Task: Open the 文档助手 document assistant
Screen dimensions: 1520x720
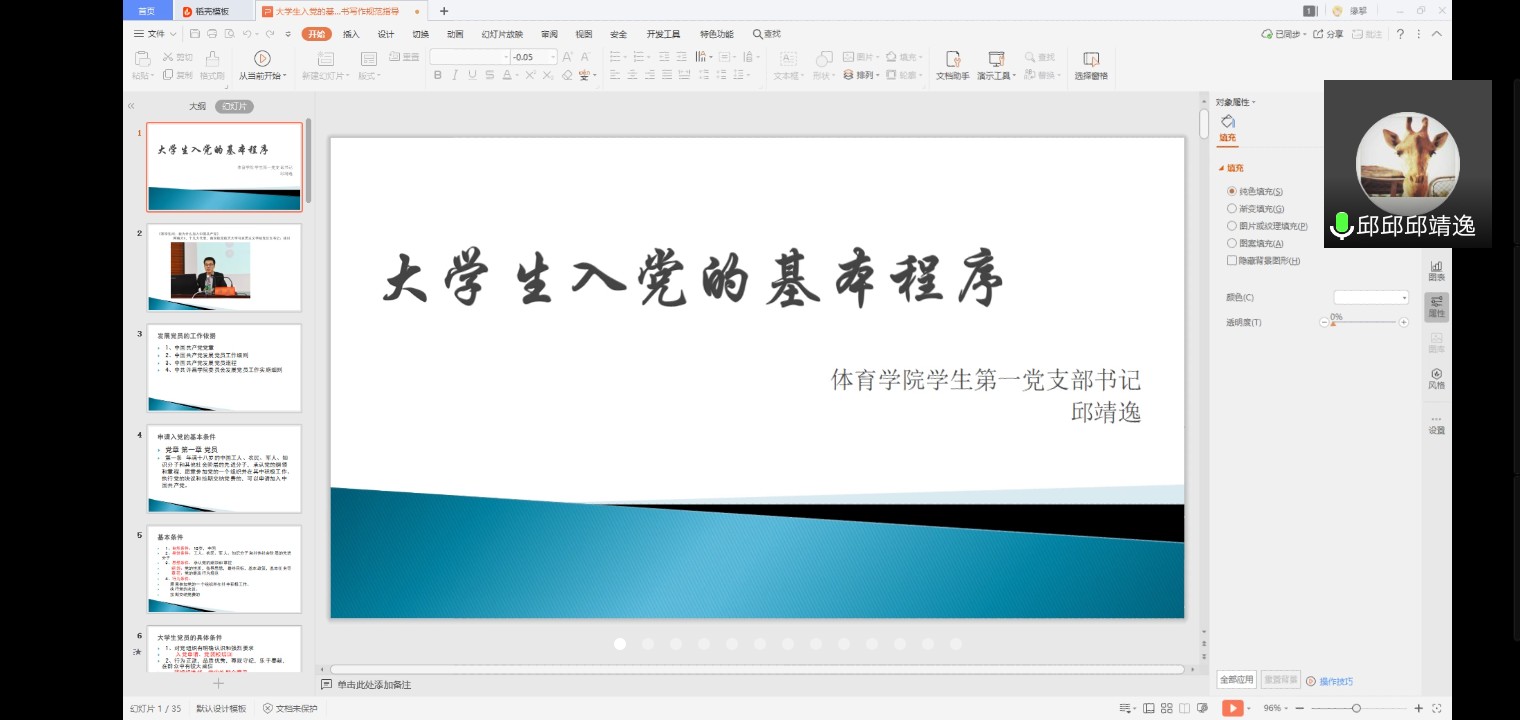Action: coord(952,60)
